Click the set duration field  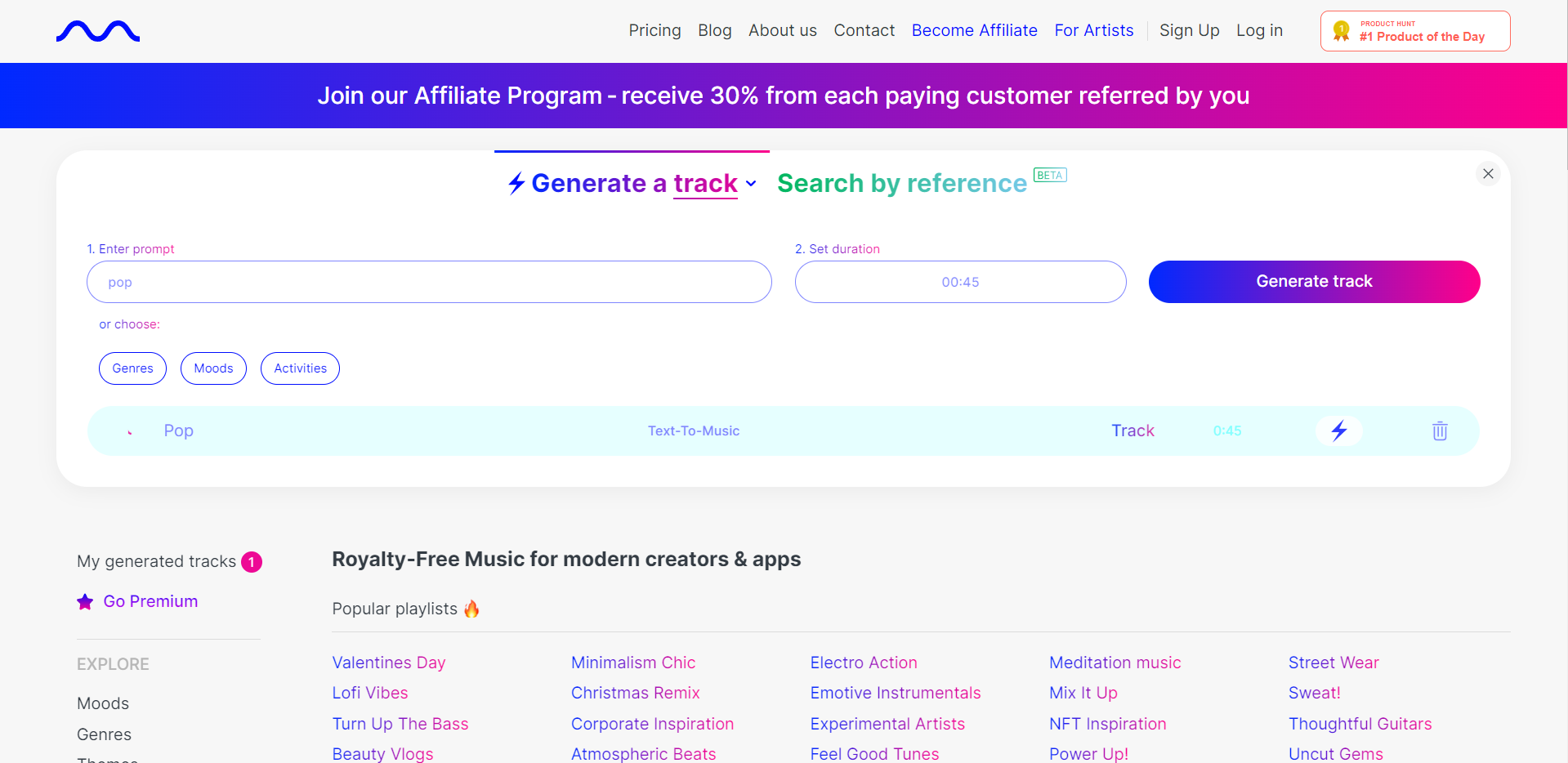coord(960,282)
